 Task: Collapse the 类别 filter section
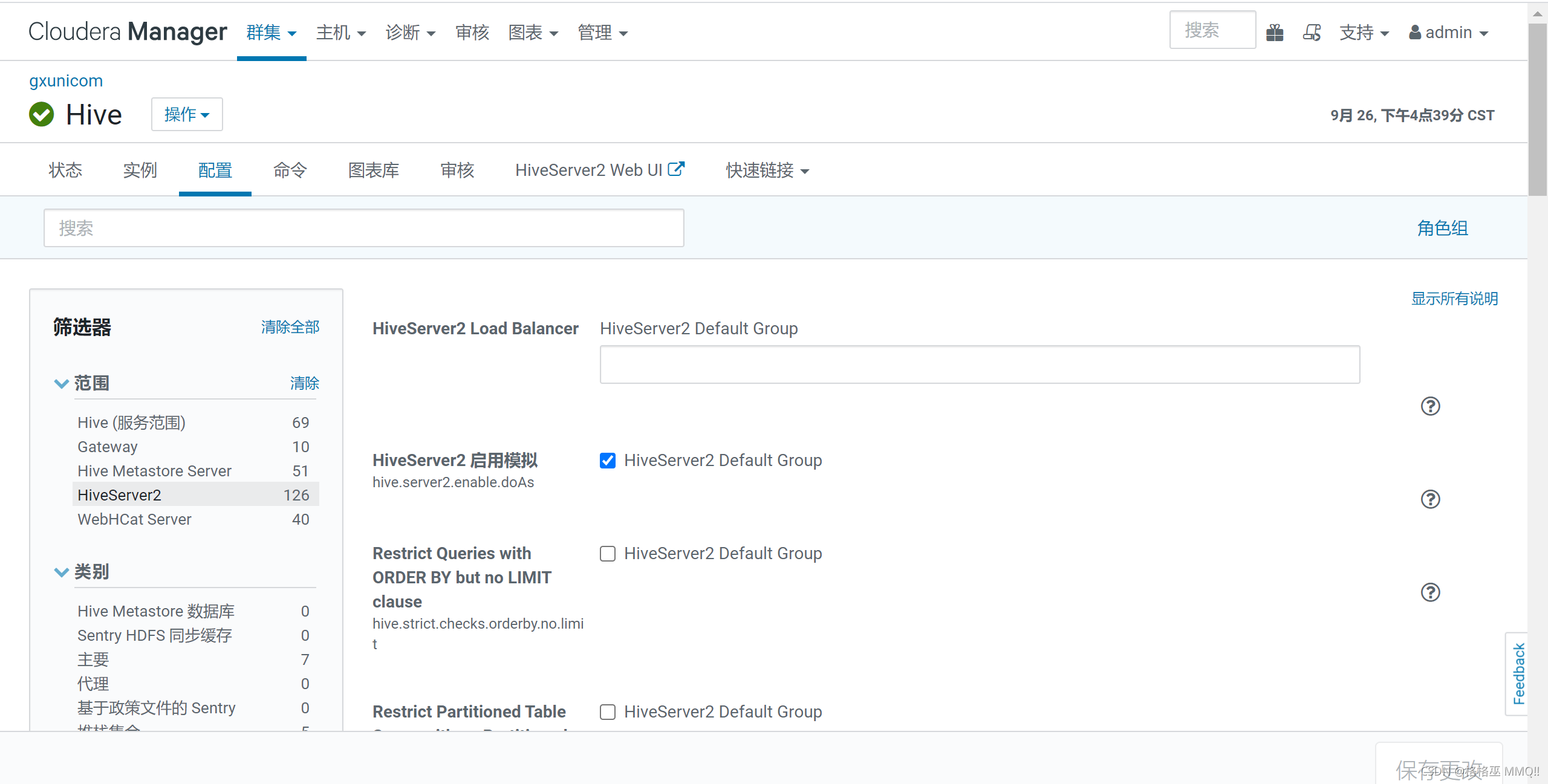pyautogui.click(x=61, y=572)
